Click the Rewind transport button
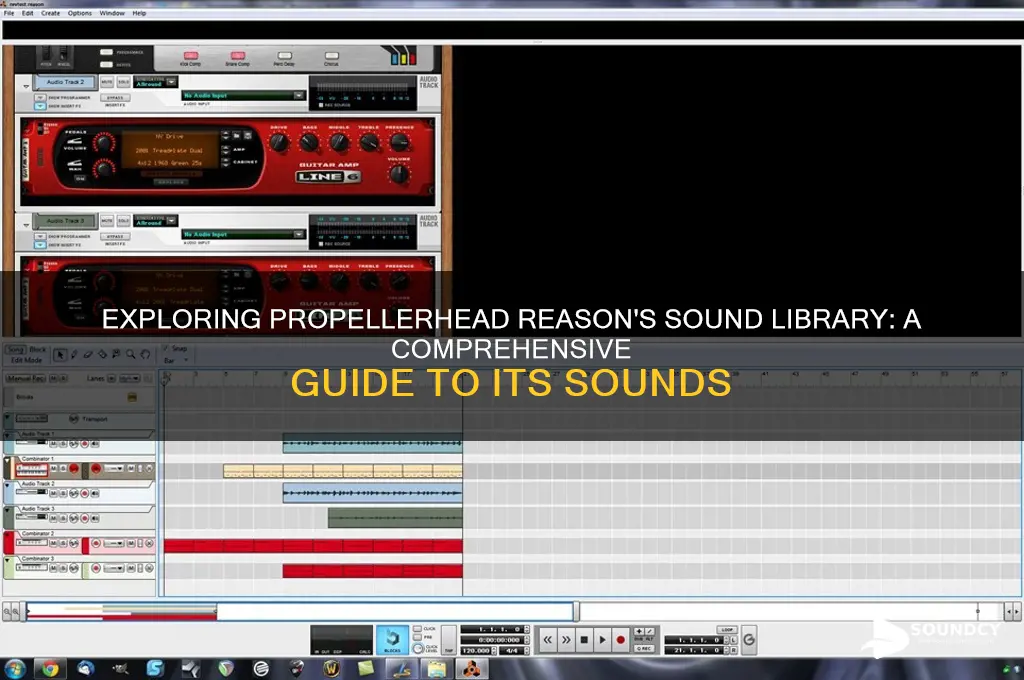 pos(547,640)
